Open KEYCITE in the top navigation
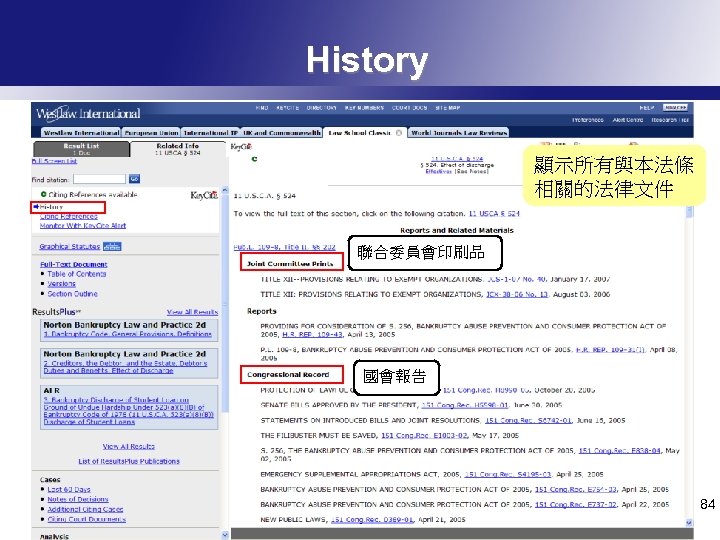Image resolution: width=720 pixels, height=540 pixels. [287, 108]
